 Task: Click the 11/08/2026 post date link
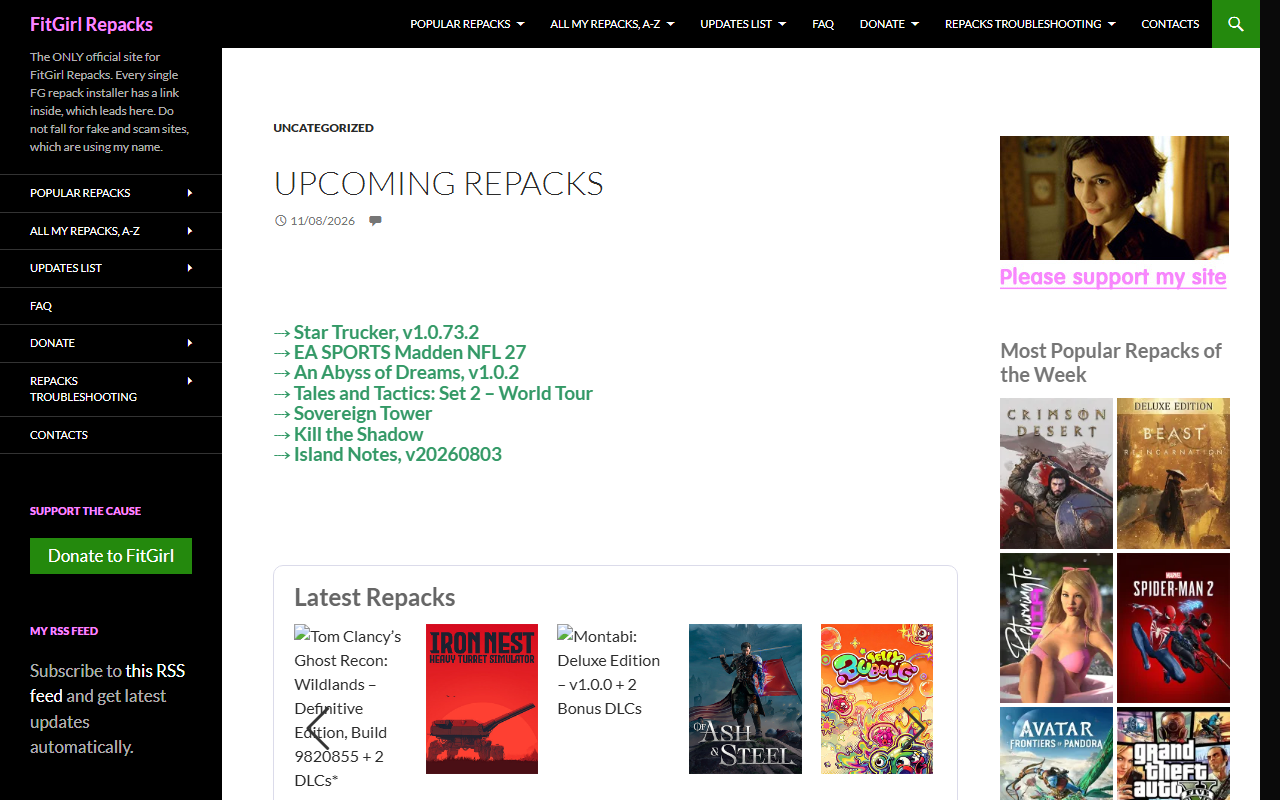[323, 221]
